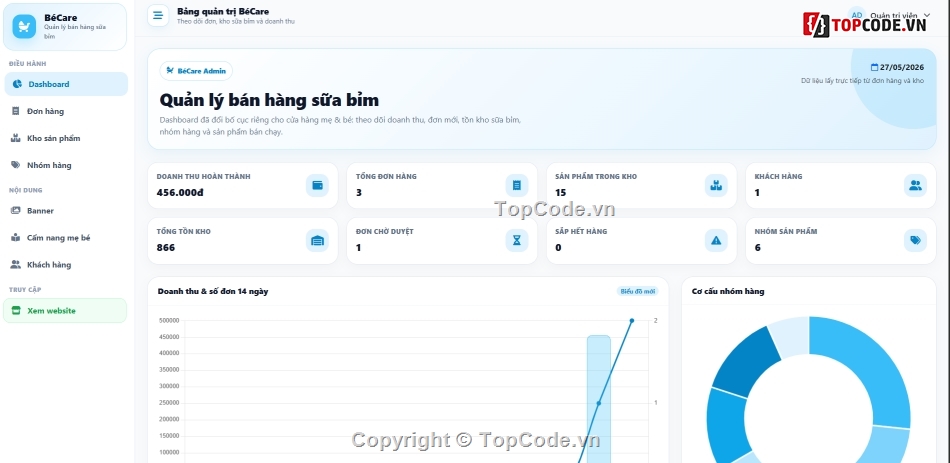The height and width of the screenshot is (463, 950).
Task: Click the Nhóm hàng tags icon
Action: (x=16, y=165)
